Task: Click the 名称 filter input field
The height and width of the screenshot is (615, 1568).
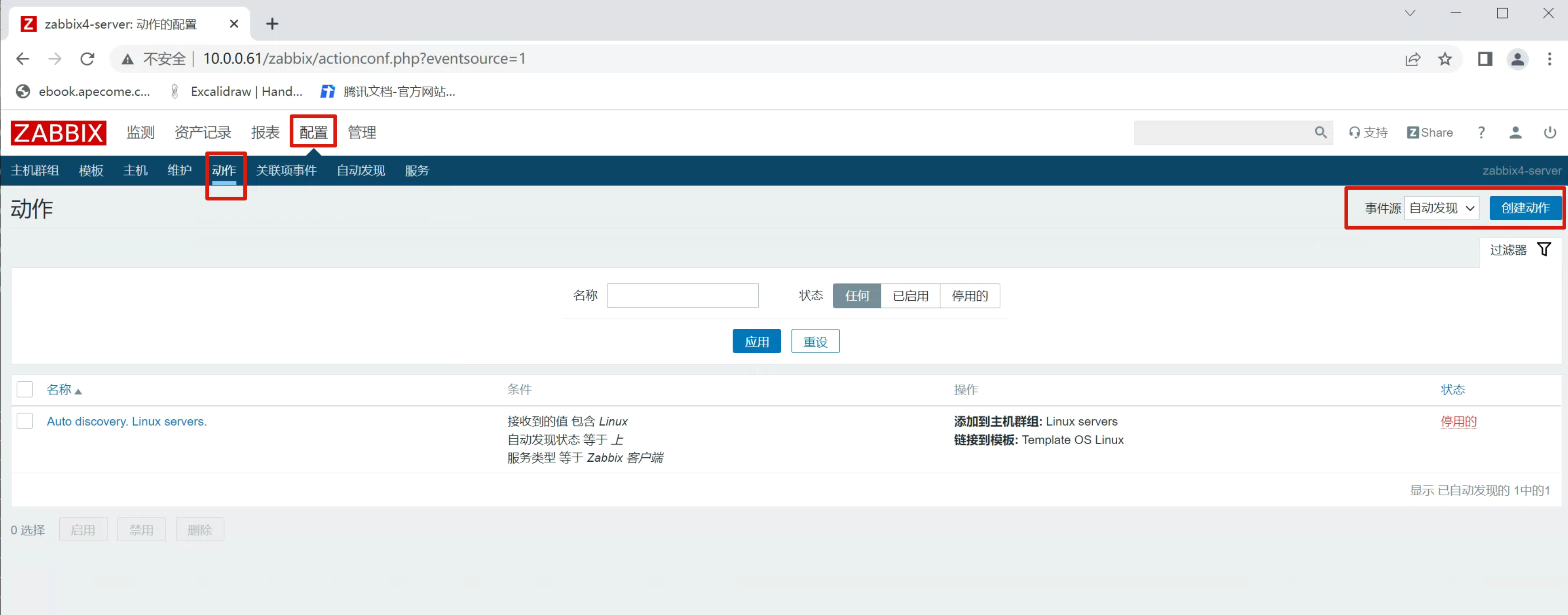Action: tap(682, 296)
